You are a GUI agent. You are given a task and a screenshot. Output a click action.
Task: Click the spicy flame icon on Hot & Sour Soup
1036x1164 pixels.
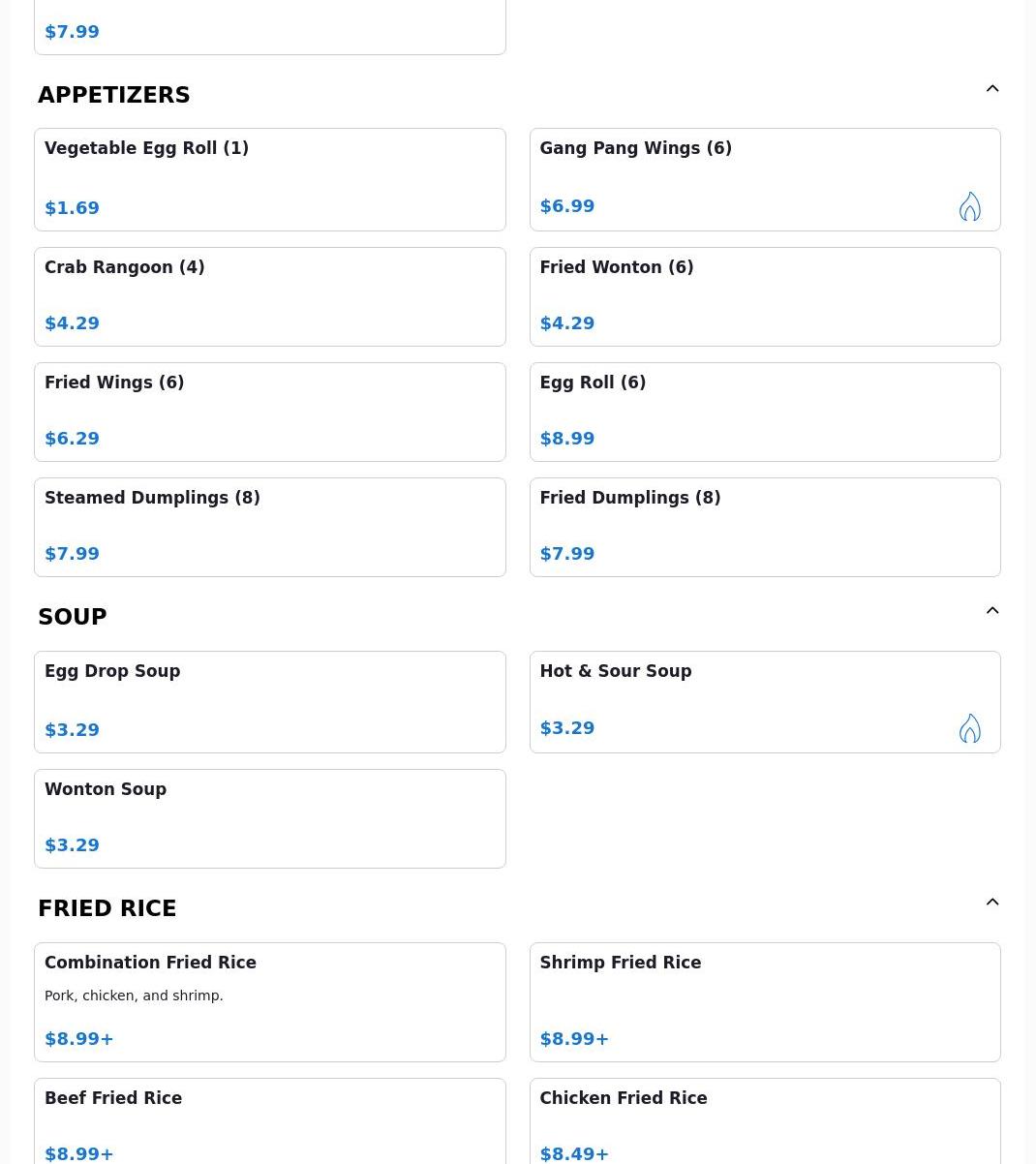(969, 728)
